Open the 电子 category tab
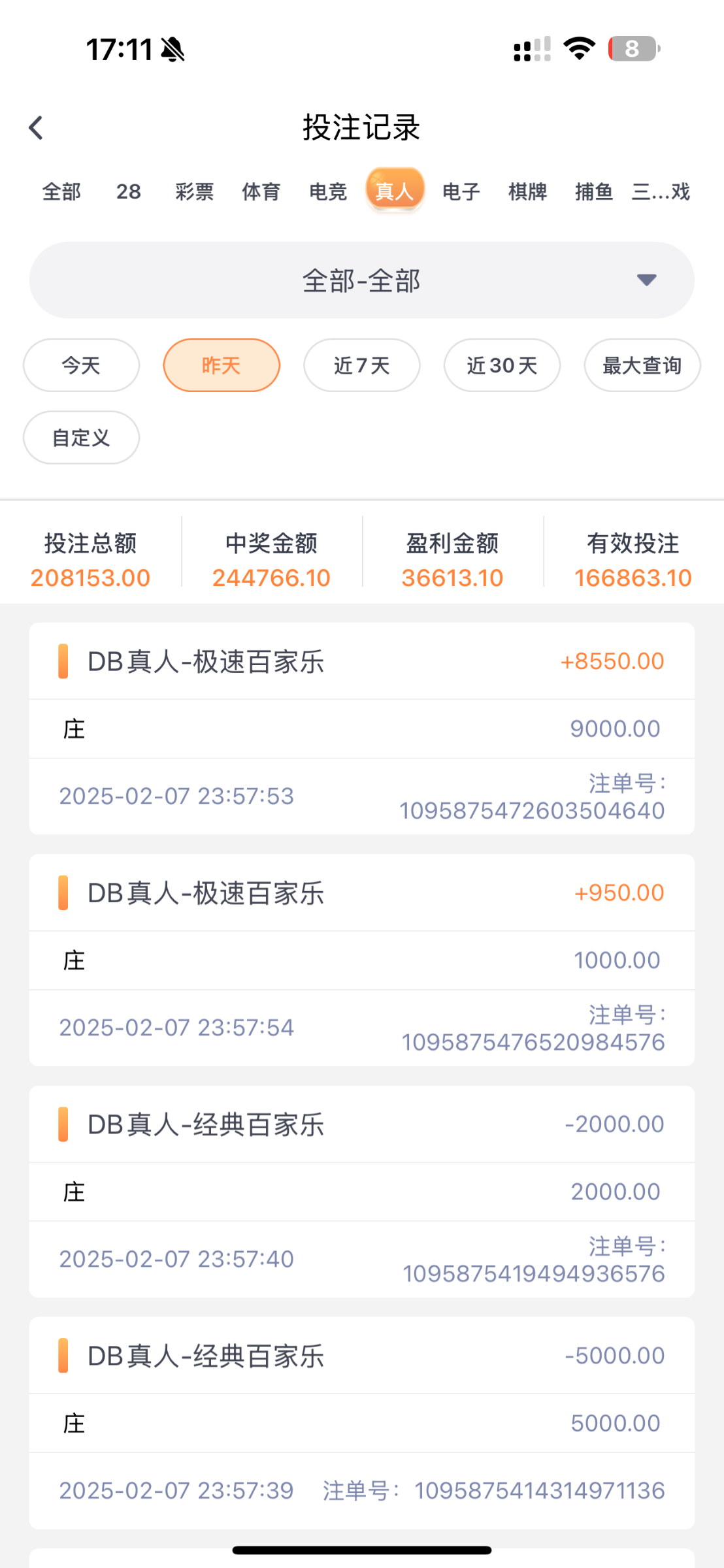 point(461,191)
